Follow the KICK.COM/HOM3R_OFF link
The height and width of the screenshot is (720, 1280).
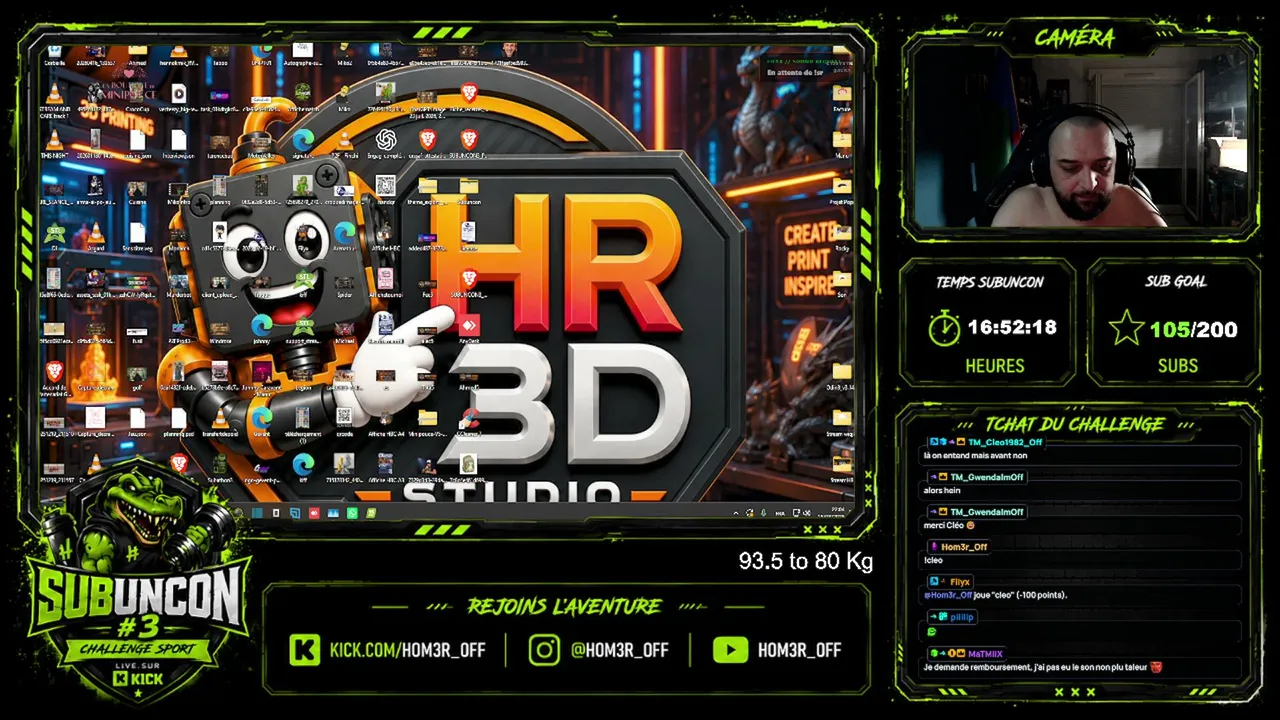408,650
